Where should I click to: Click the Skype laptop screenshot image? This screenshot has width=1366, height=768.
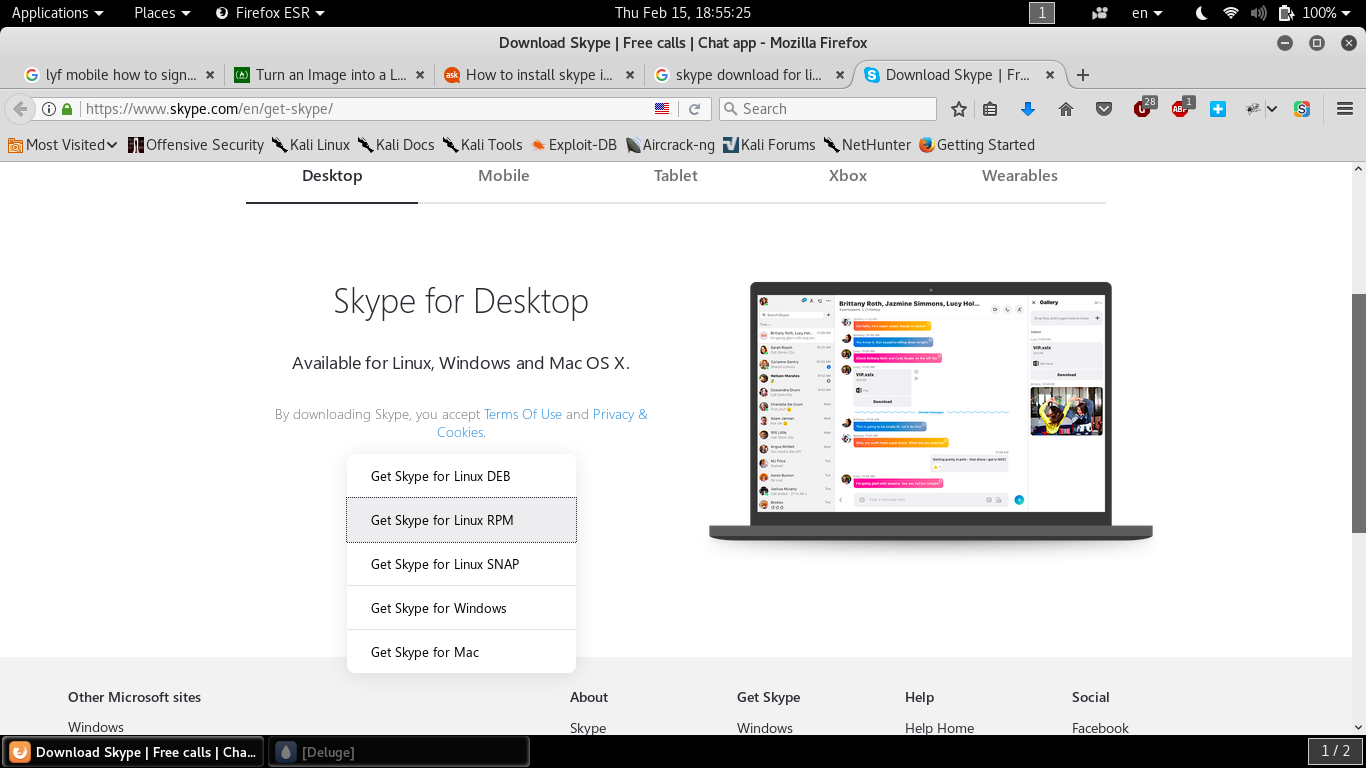[931, 412]
